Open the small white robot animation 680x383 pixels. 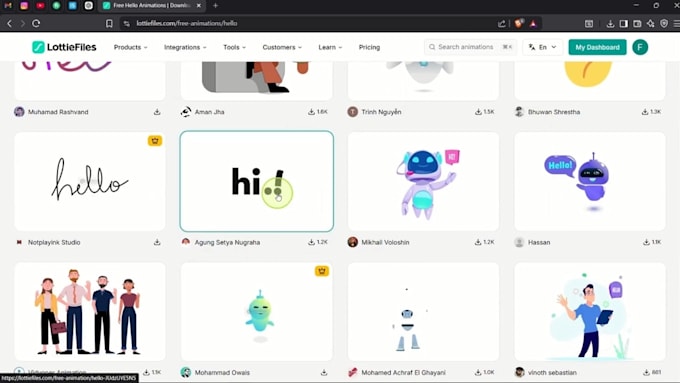pos(423,311)
